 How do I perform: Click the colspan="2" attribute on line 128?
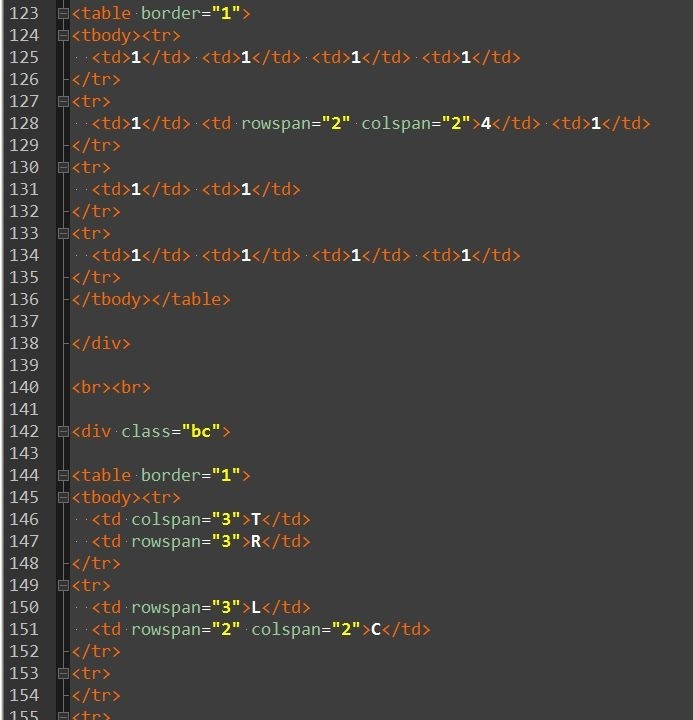(x=416, y=124)
